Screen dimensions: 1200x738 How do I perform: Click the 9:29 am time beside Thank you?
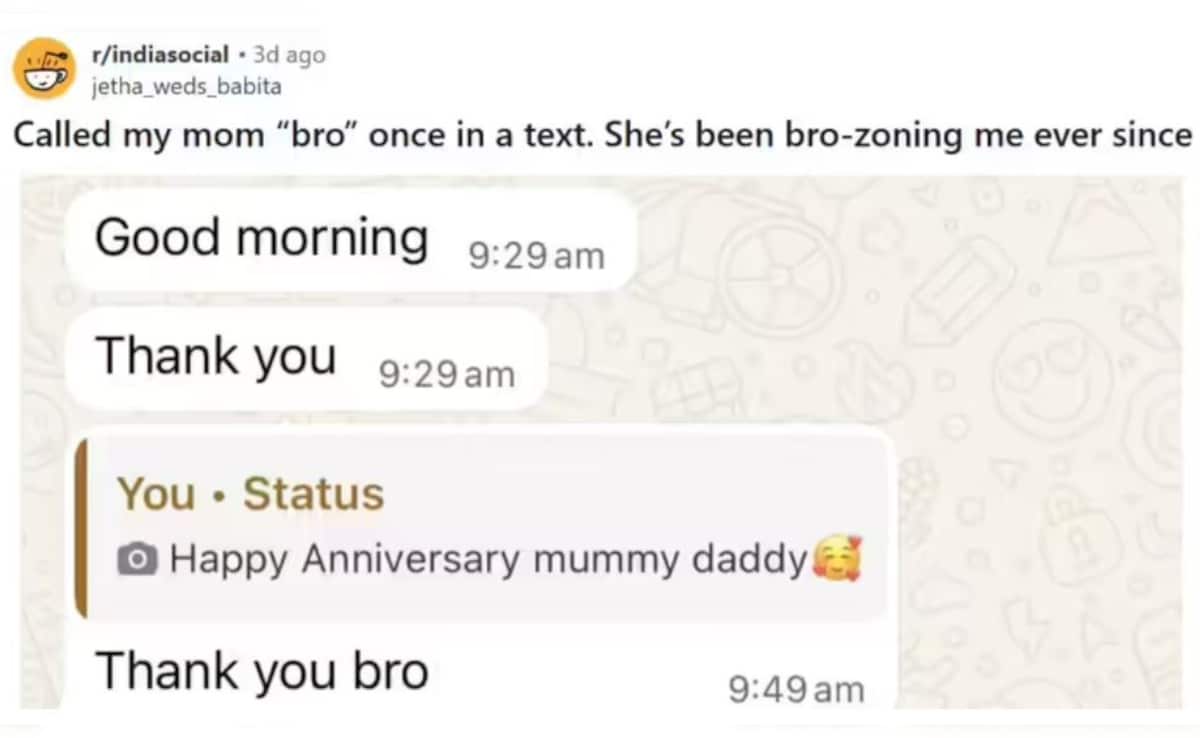[x=447, y=374]
